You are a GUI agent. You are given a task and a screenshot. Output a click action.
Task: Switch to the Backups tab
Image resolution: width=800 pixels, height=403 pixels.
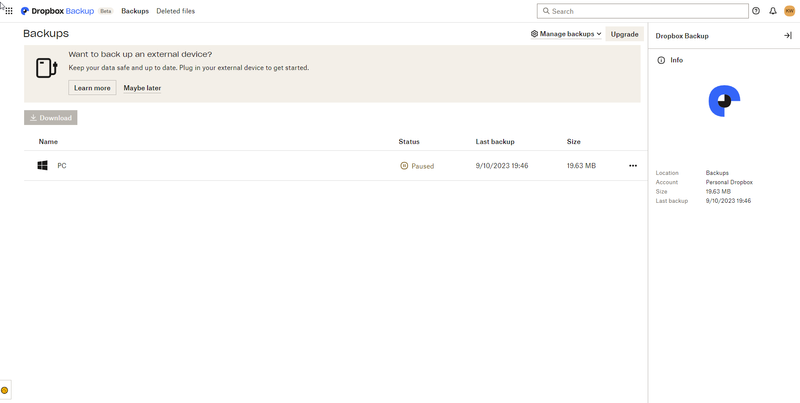coord(135,11)
